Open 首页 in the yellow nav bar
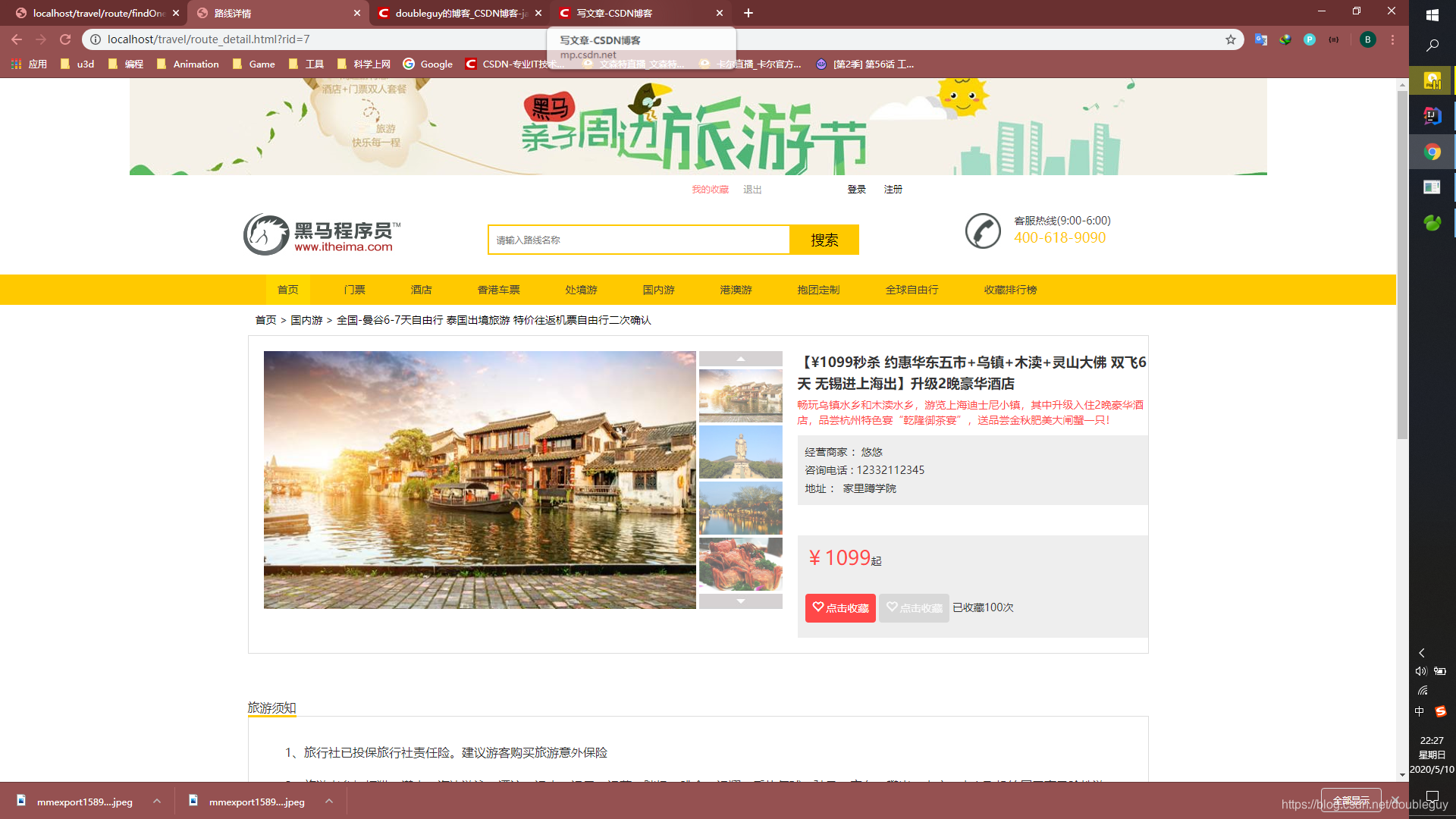This screenshot has width=1456, height=819. (x=287, y=290)
